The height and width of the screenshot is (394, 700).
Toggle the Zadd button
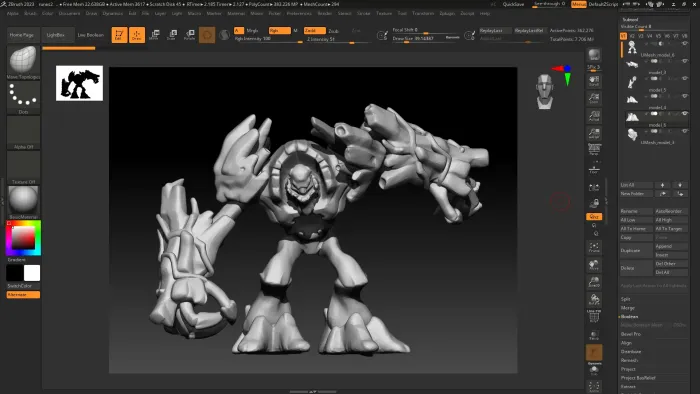tap(315, 30)
